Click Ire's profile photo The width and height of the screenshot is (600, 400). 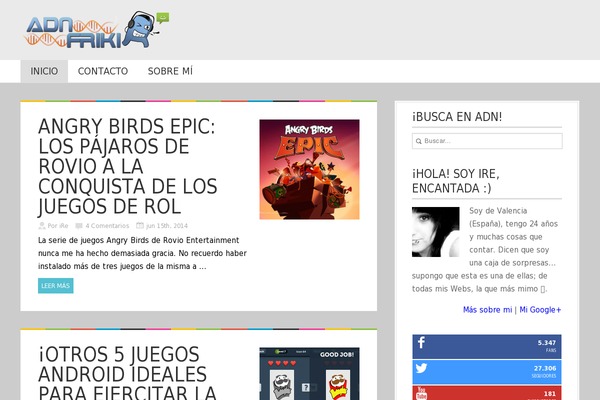[435, 232]
